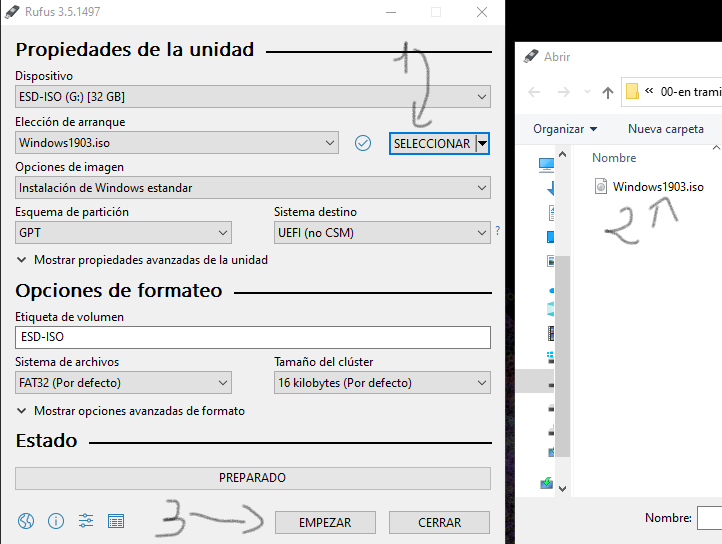Open the Sistema destino UEFI dropdown

[x=382, y=233]
